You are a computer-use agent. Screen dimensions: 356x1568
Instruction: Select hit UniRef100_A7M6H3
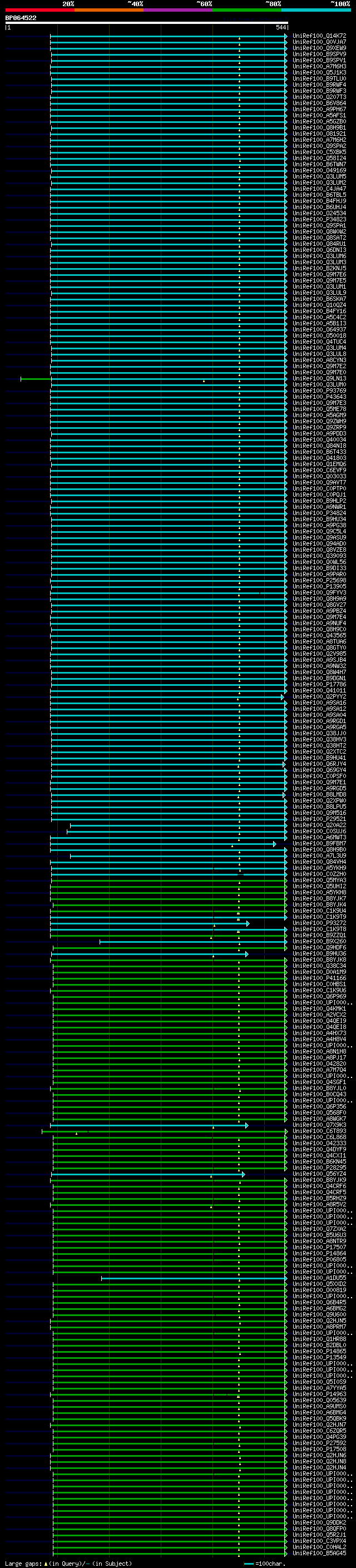pyautogui.click(x=319, y=66)
